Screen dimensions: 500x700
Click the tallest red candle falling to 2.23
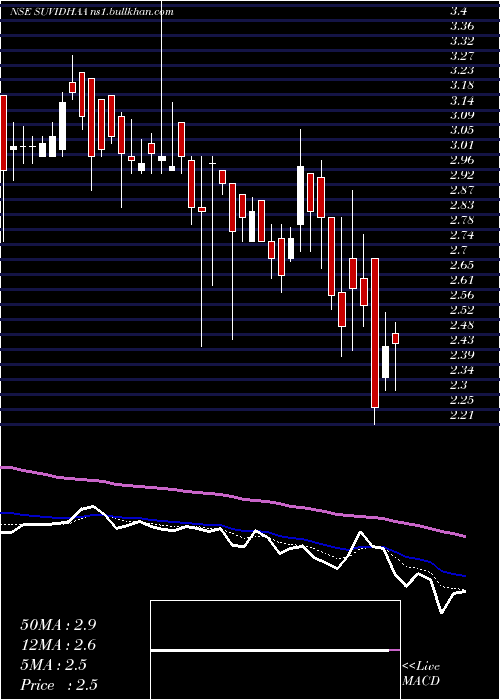point(374,333)
